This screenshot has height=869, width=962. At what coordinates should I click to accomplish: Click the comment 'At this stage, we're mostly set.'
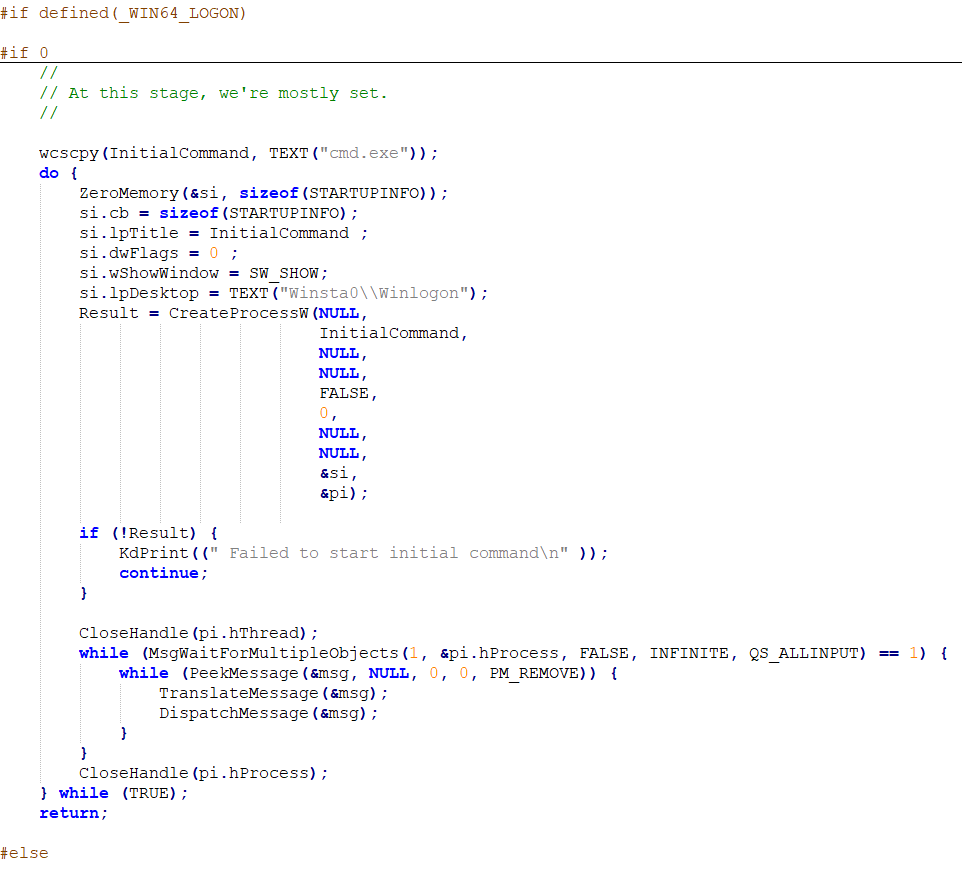[x=228, y=93]
